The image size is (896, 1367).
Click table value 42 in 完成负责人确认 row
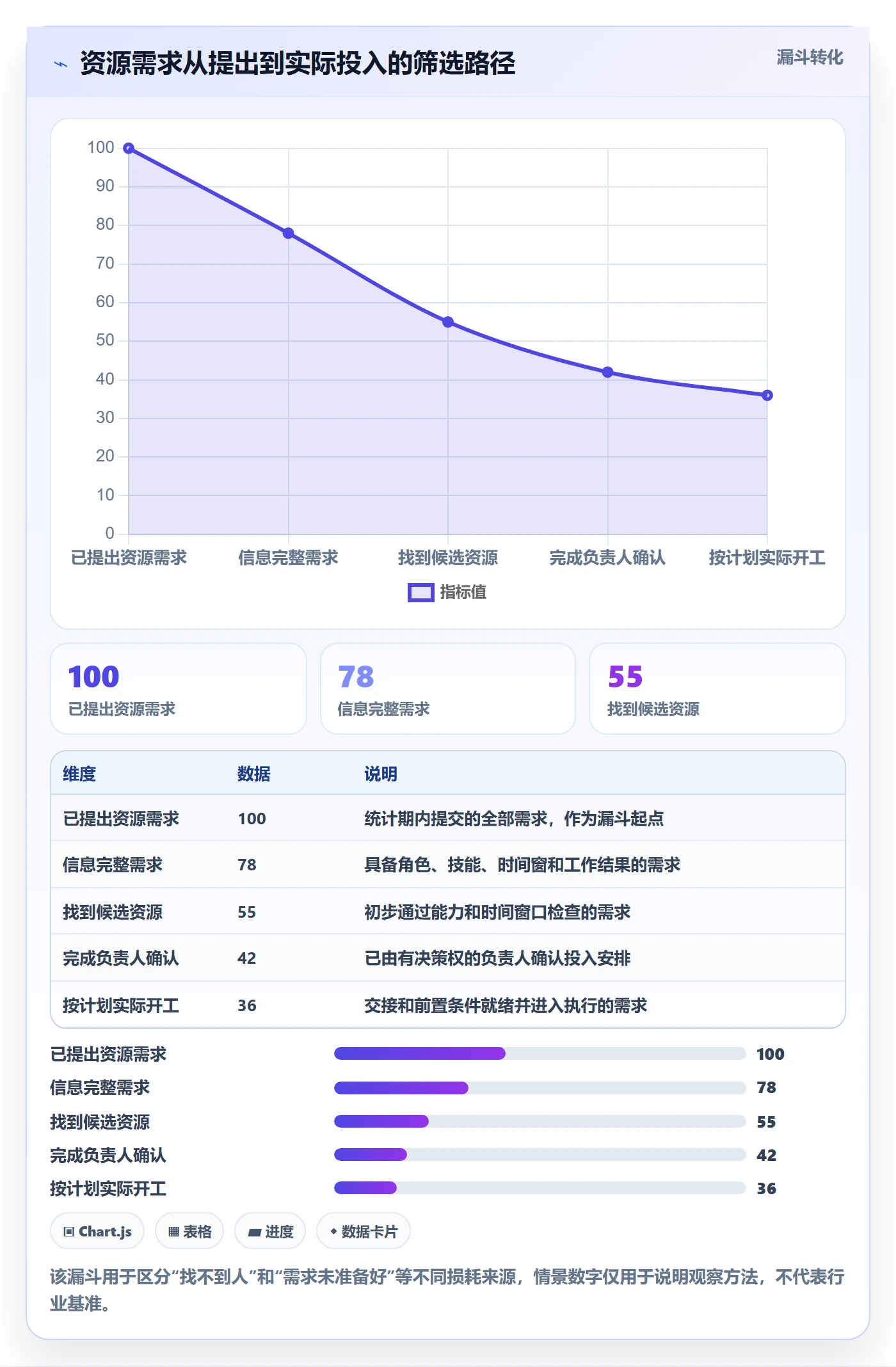[x=247, y=958]
